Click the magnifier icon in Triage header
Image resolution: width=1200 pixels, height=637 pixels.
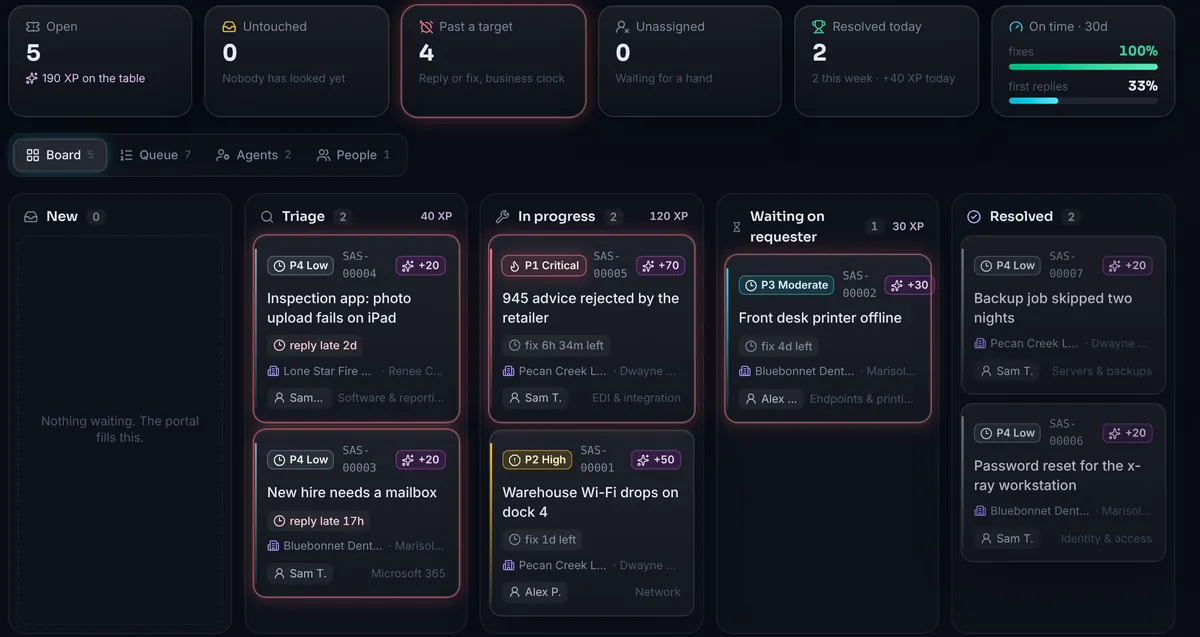[267, 217]
